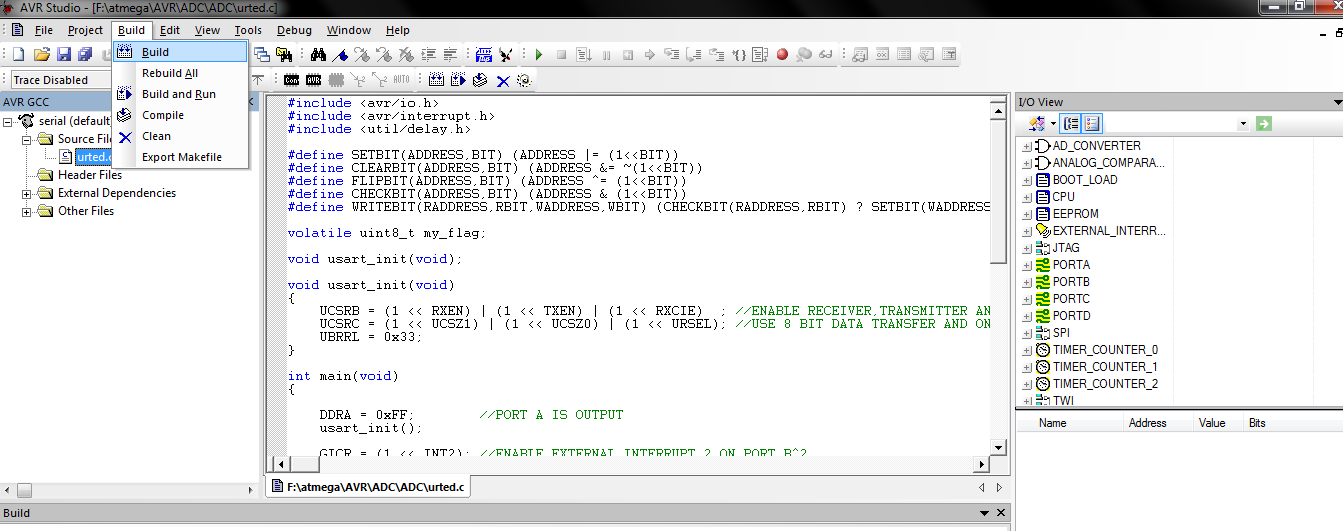Viewport: 1343px width, 531px height.
Task: Click the Name column header
Action: 1052,423
